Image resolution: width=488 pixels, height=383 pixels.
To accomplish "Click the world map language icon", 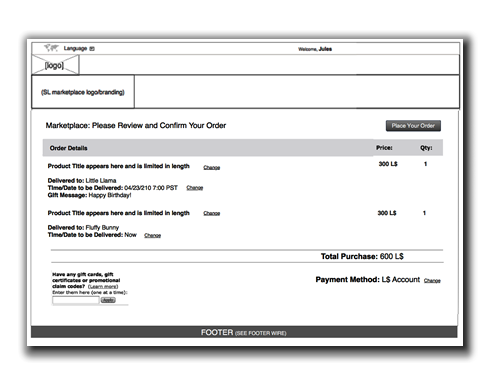I will (51, 48).
